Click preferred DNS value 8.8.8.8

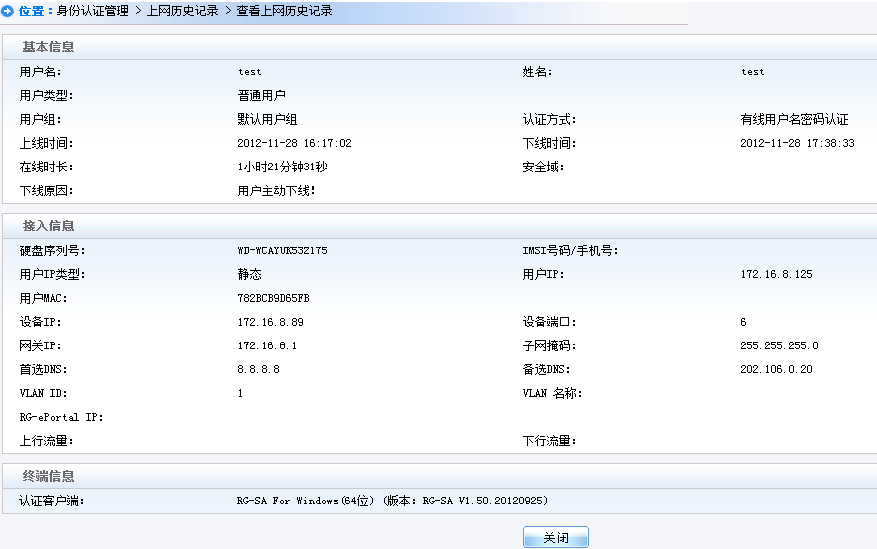(258, 369)
